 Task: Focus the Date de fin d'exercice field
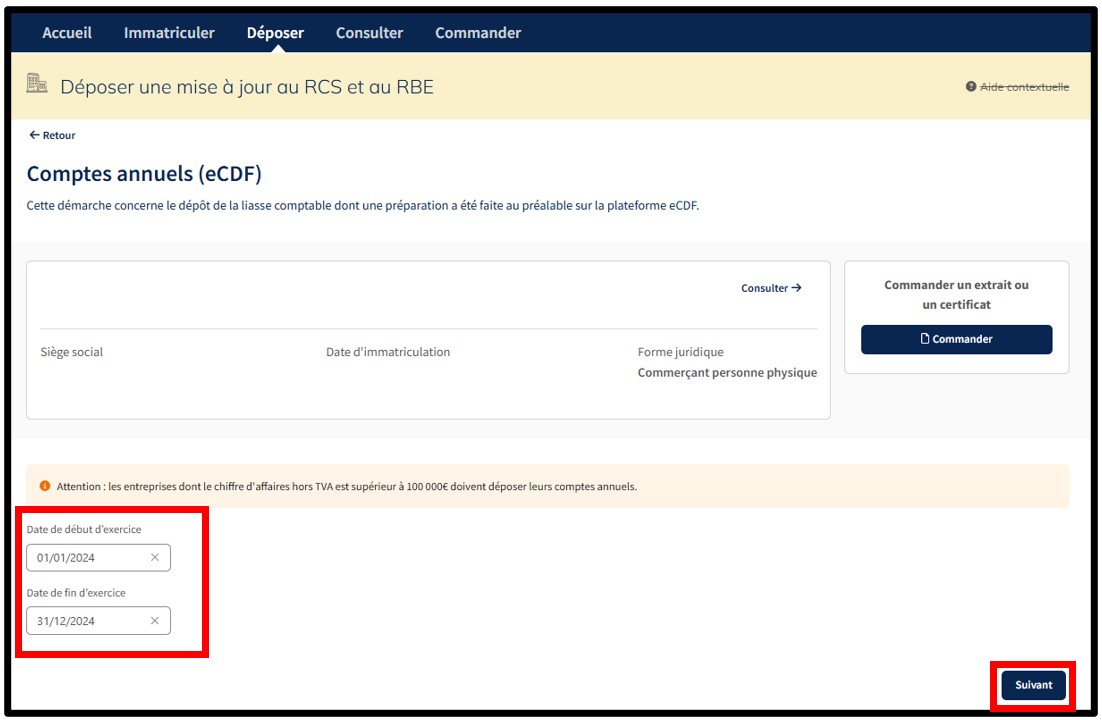(88, 621)
